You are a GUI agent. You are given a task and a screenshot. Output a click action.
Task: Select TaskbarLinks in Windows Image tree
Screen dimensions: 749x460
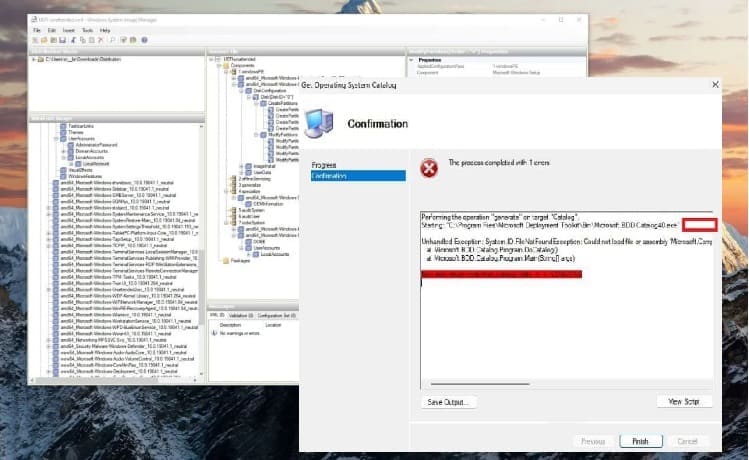[81, 126]
